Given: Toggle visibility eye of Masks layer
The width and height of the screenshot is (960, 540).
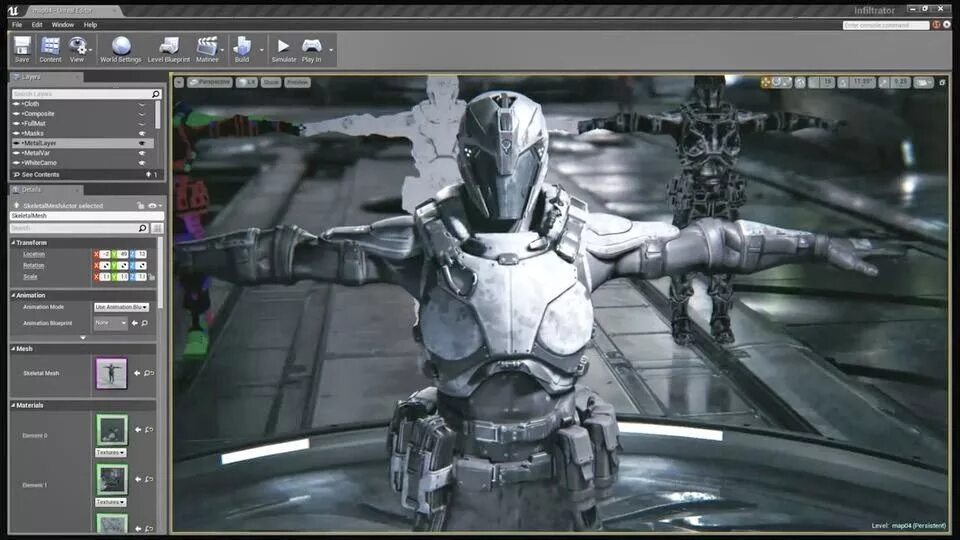Looking at the screenshot, I should point(142,133).
